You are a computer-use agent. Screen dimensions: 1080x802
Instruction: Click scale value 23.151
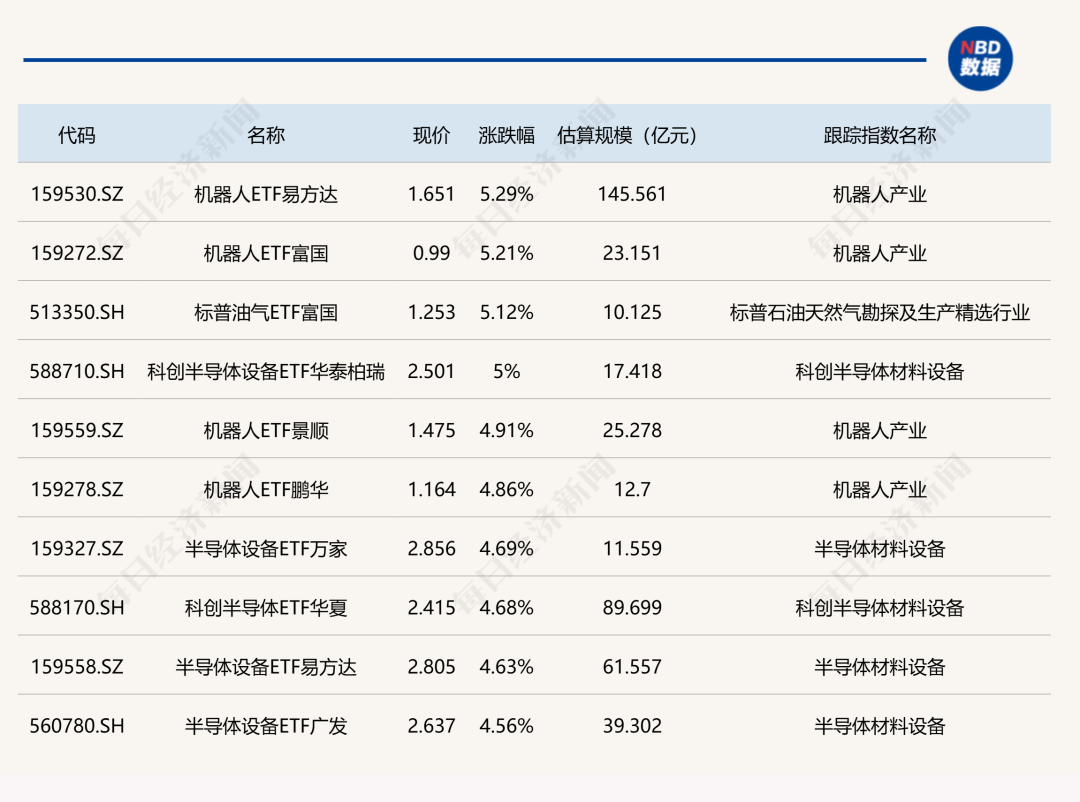632,254
